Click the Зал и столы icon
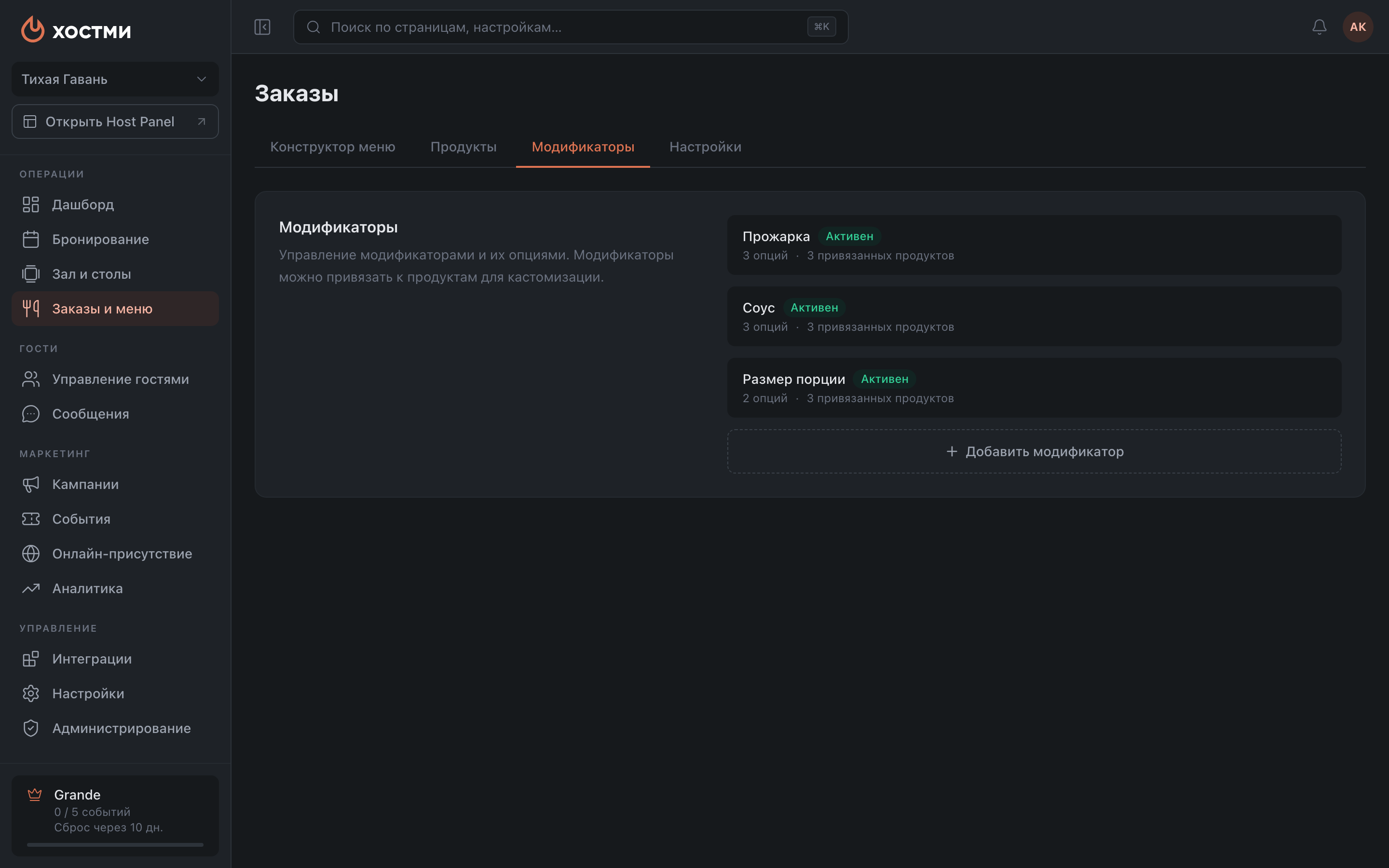 coord(31,274)
